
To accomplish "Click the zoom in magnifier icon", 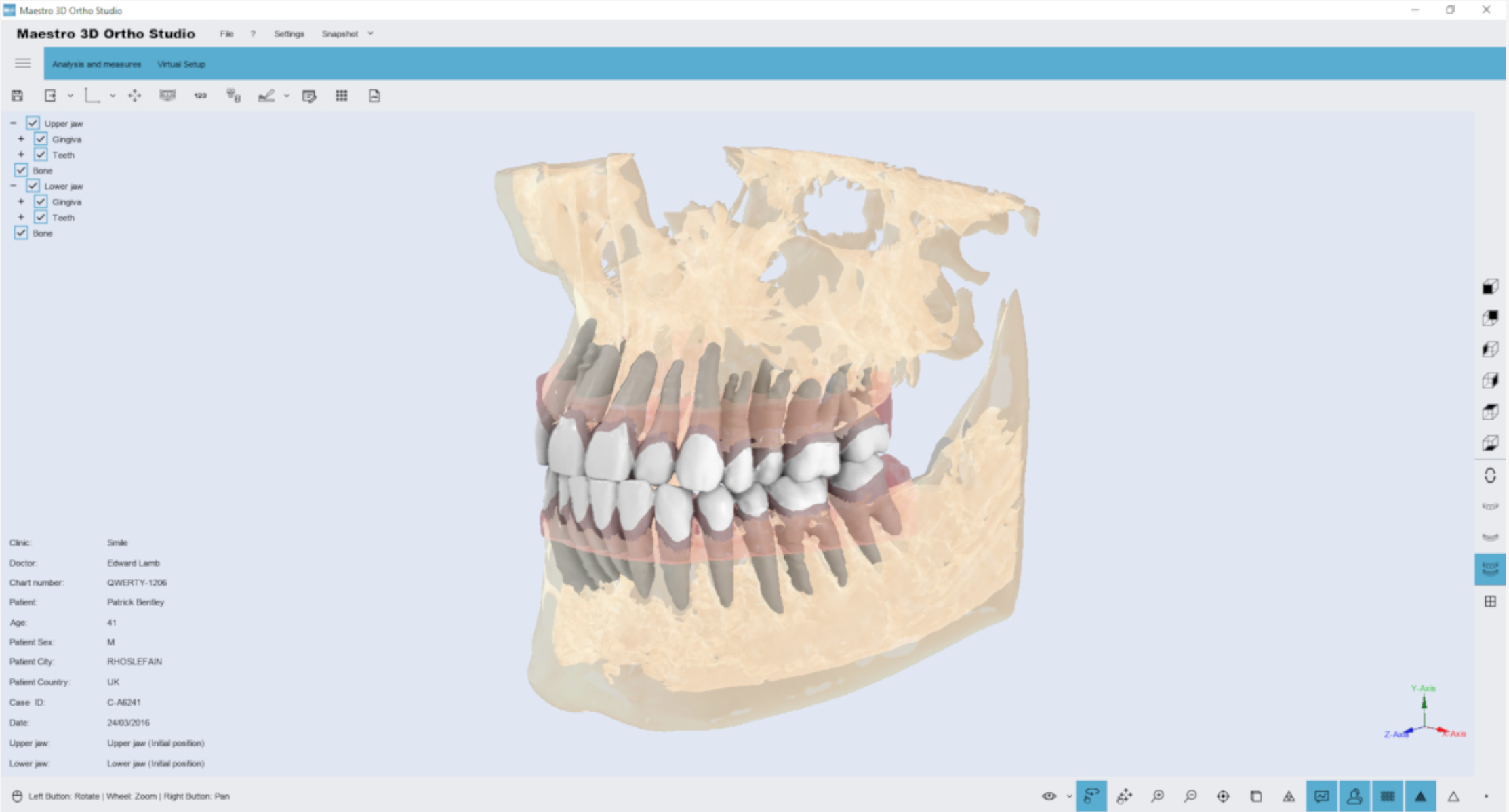I will [1157, 796].
